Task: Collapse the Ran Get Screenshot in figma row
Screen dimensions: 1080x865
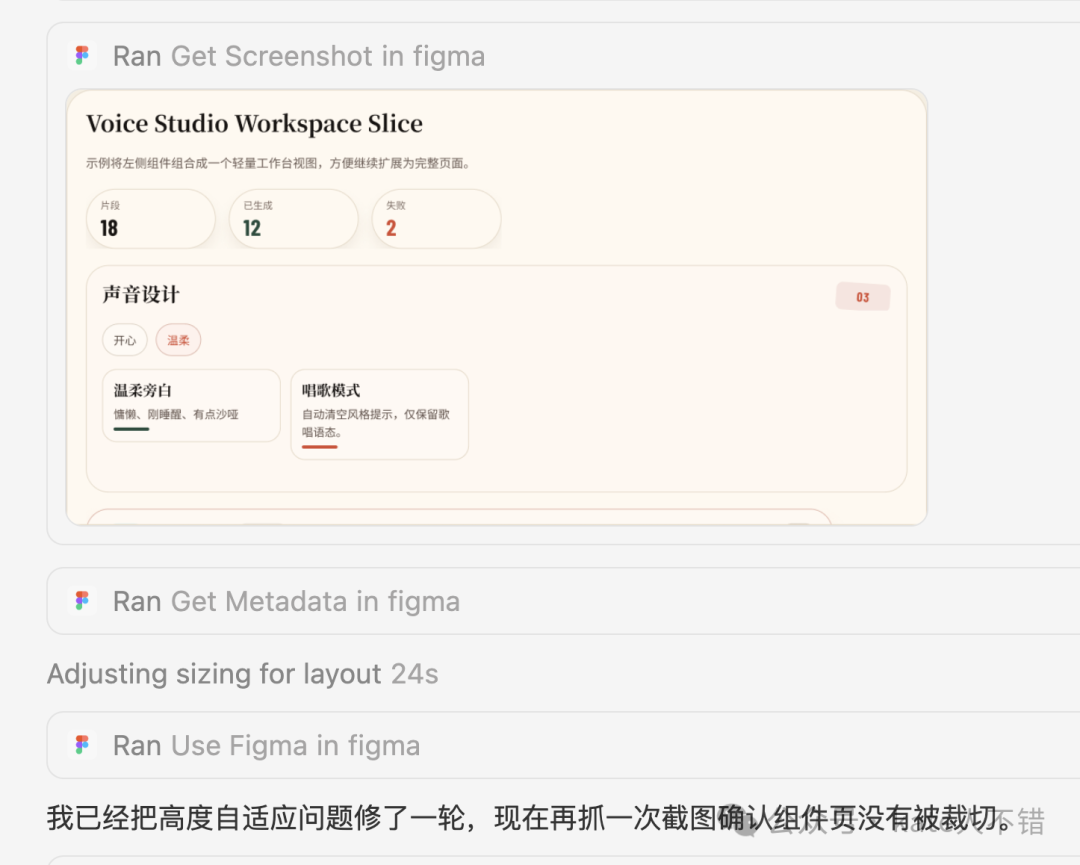Action: click(299, 56)
